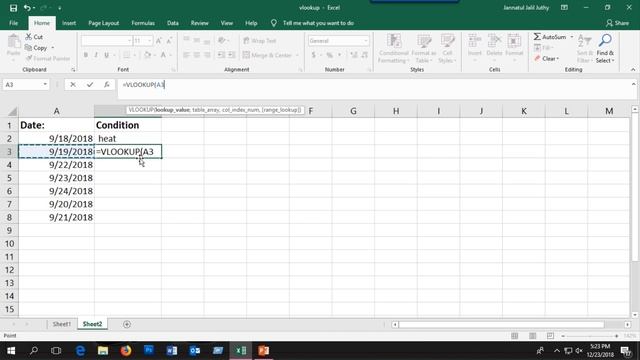
Task: Click the Undo arrow icon
Action: pyautogui.click(x=27, y=8)
